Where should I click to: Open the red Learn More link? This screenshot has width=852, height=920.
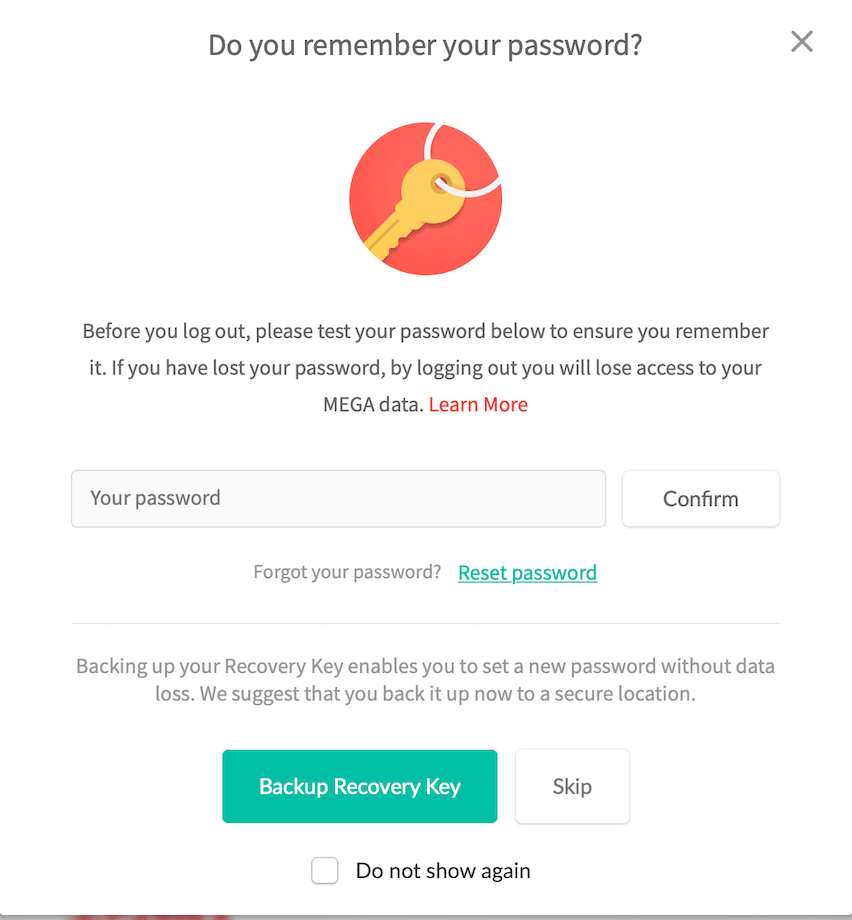pyautogui.click(x=478, y=405)
